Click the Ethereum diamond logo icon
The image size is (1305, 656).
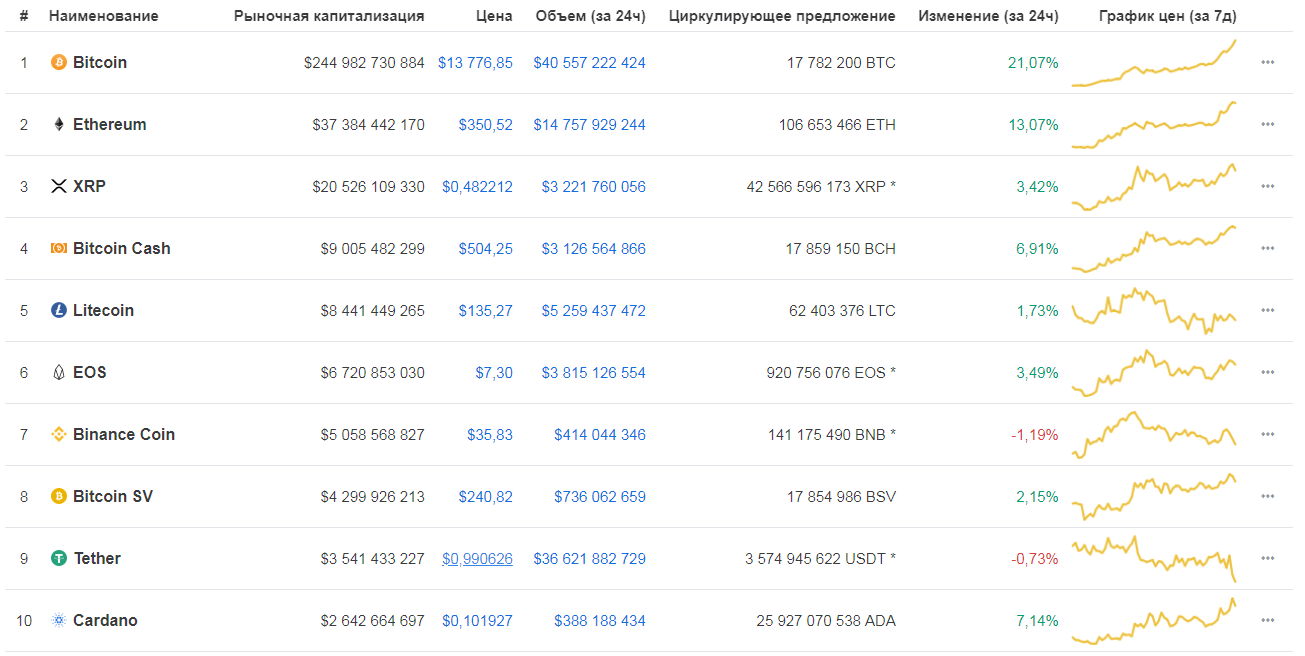59,124
